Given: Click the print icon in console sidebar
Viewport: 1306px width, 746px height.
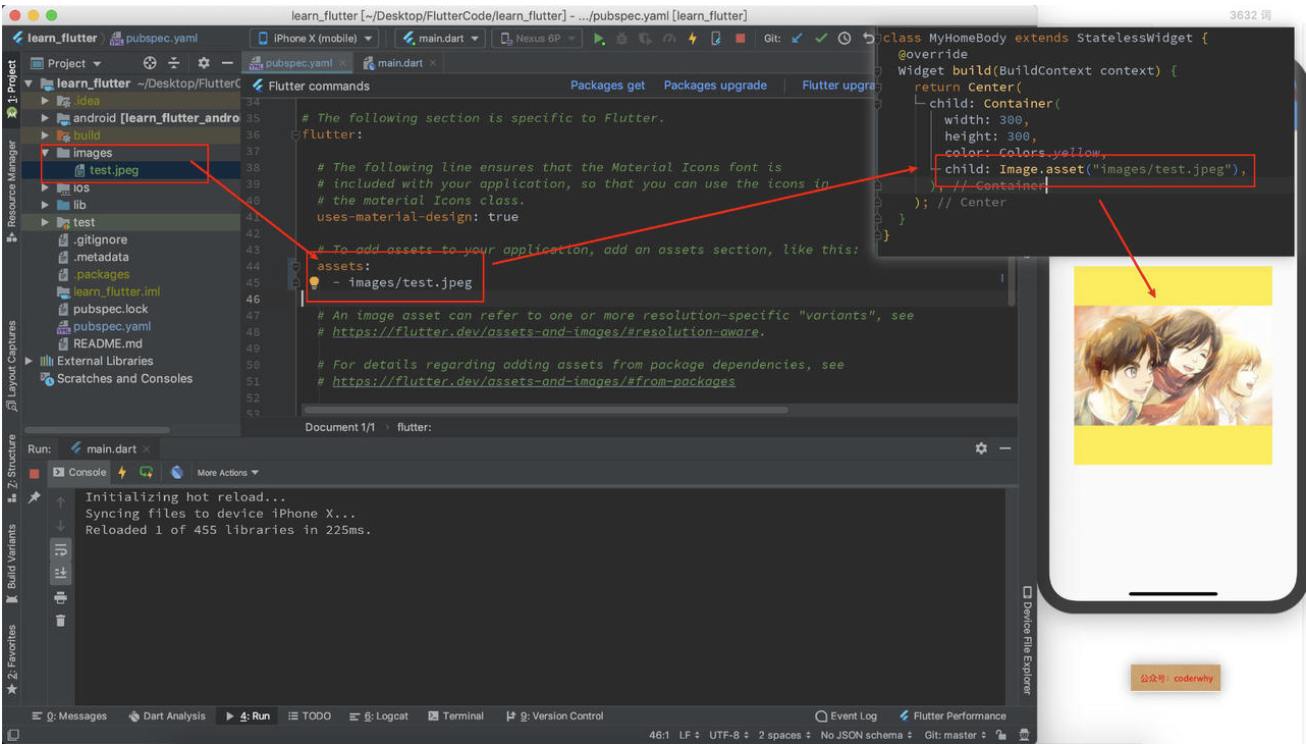Looking at the screenshot, I should 61,597.
